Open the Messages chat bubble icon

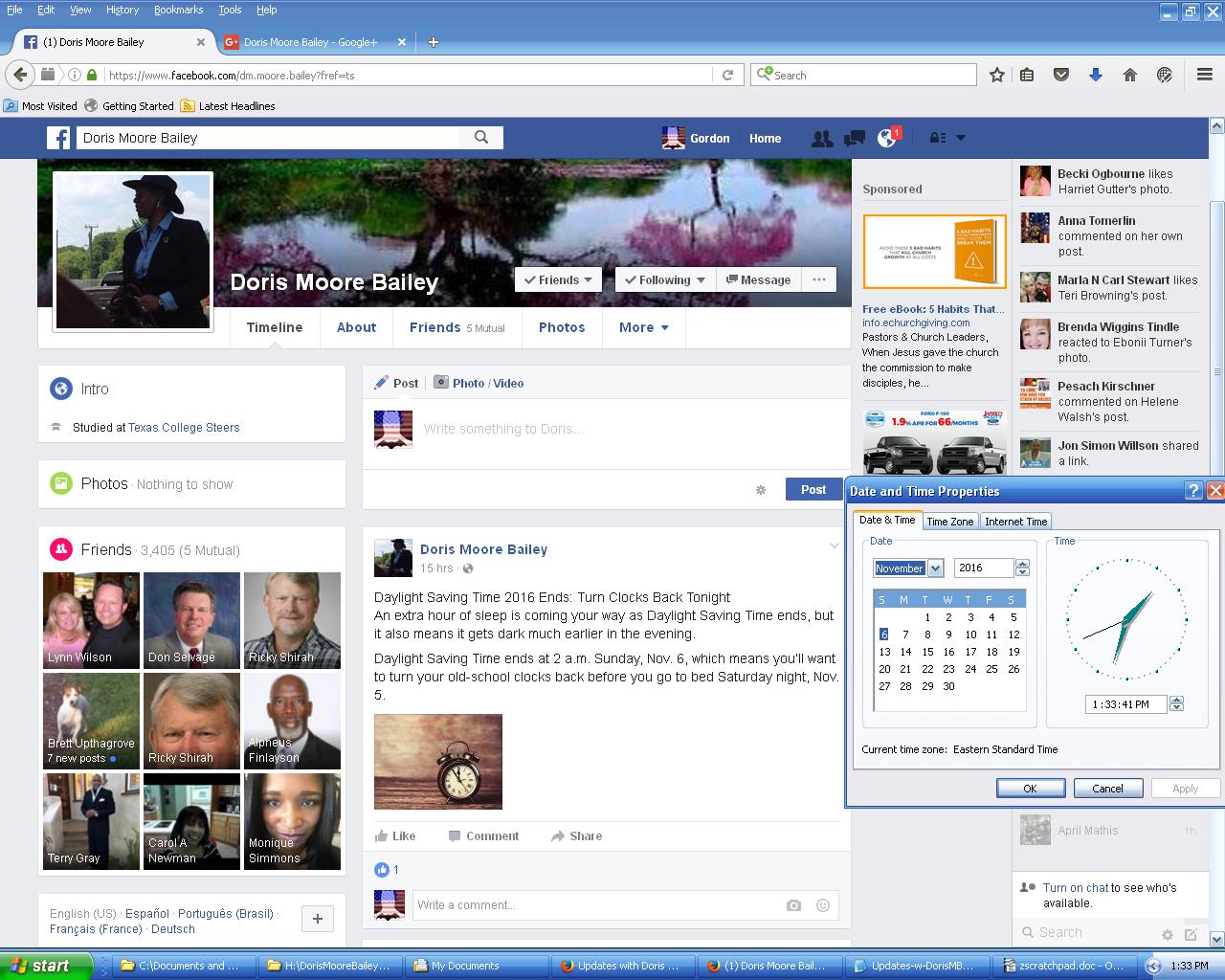click(854, 139)
